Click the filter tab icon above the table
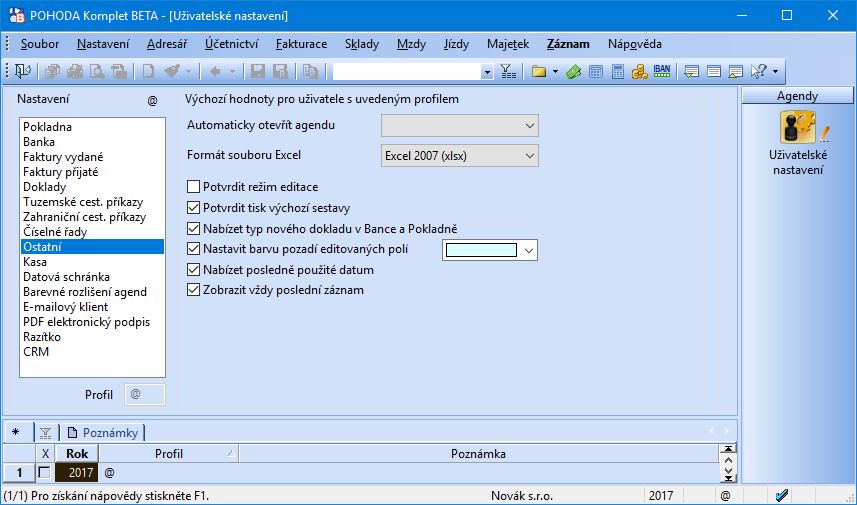857x505 pixels. pos(45,433)
